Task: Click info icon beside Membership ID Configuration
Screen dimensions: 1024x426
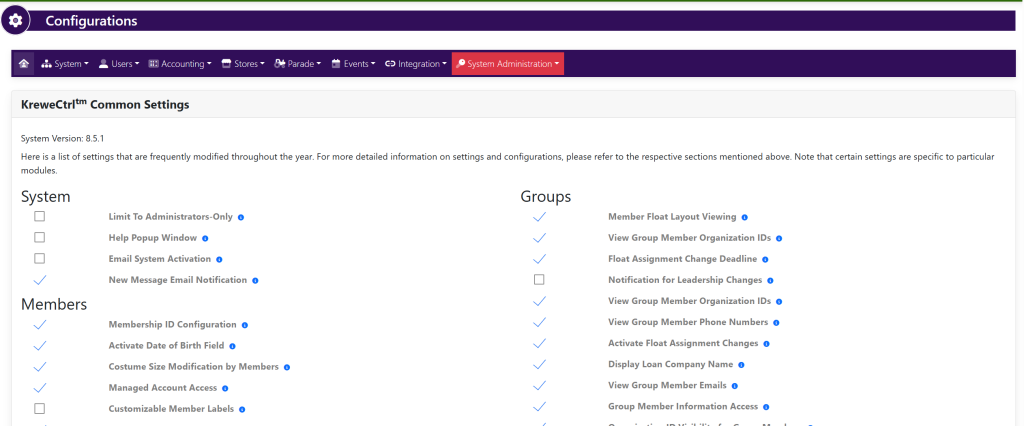Action: 245,325
